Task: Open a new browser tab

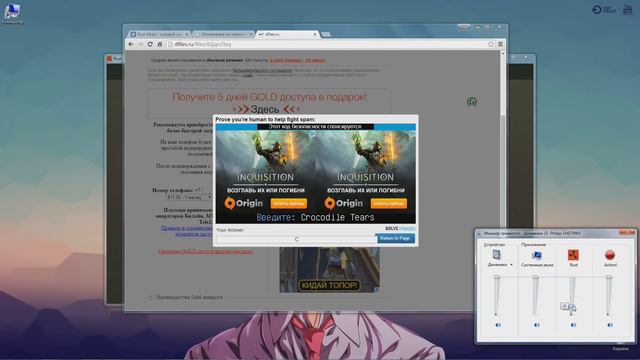Action: (326, 35)
